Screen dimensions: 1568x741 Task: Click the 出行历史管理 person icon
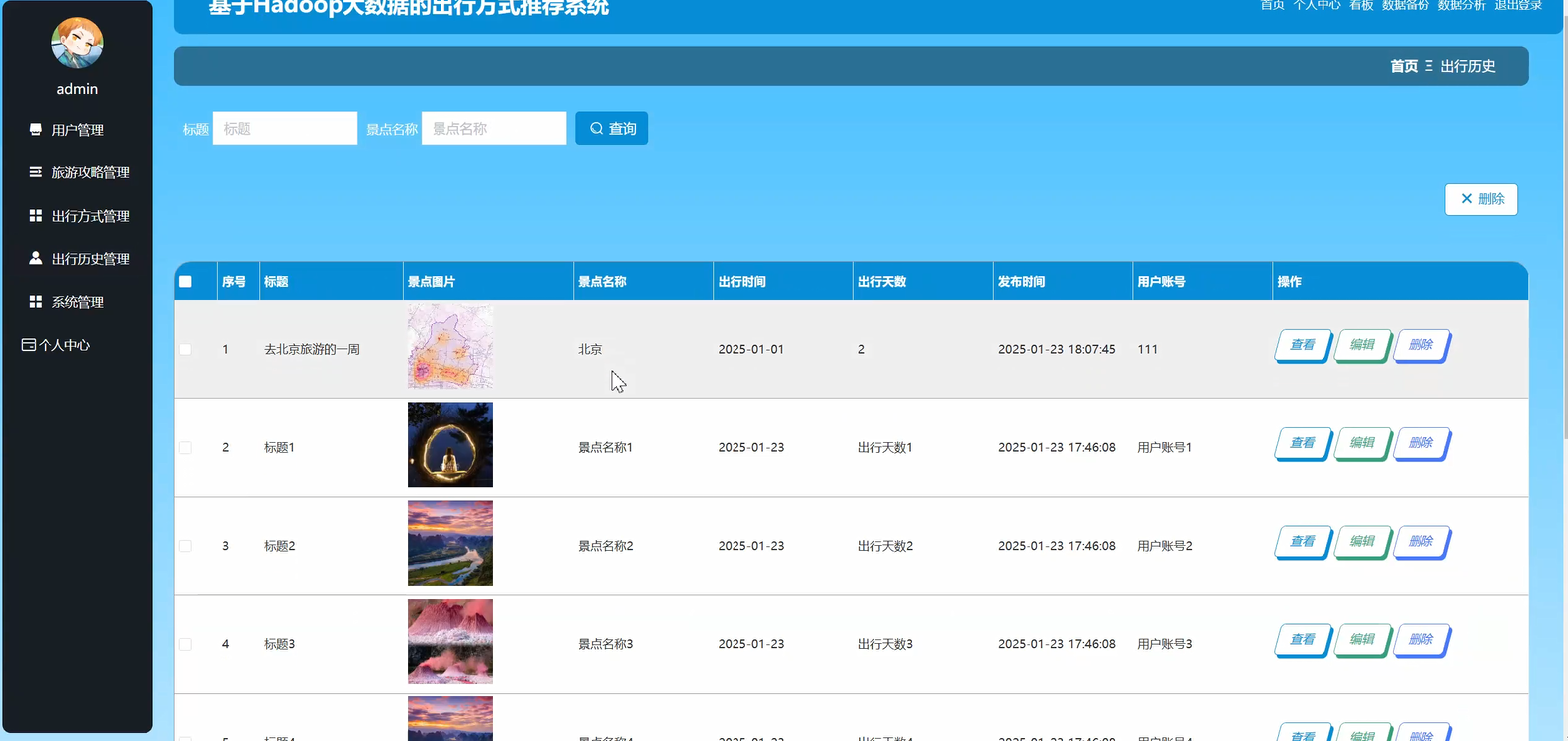(x=36, y=258)
